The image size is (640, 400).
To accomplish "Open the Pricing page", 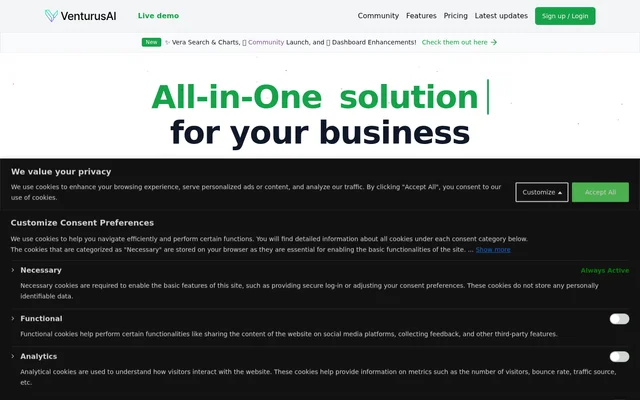I will 456,16.
